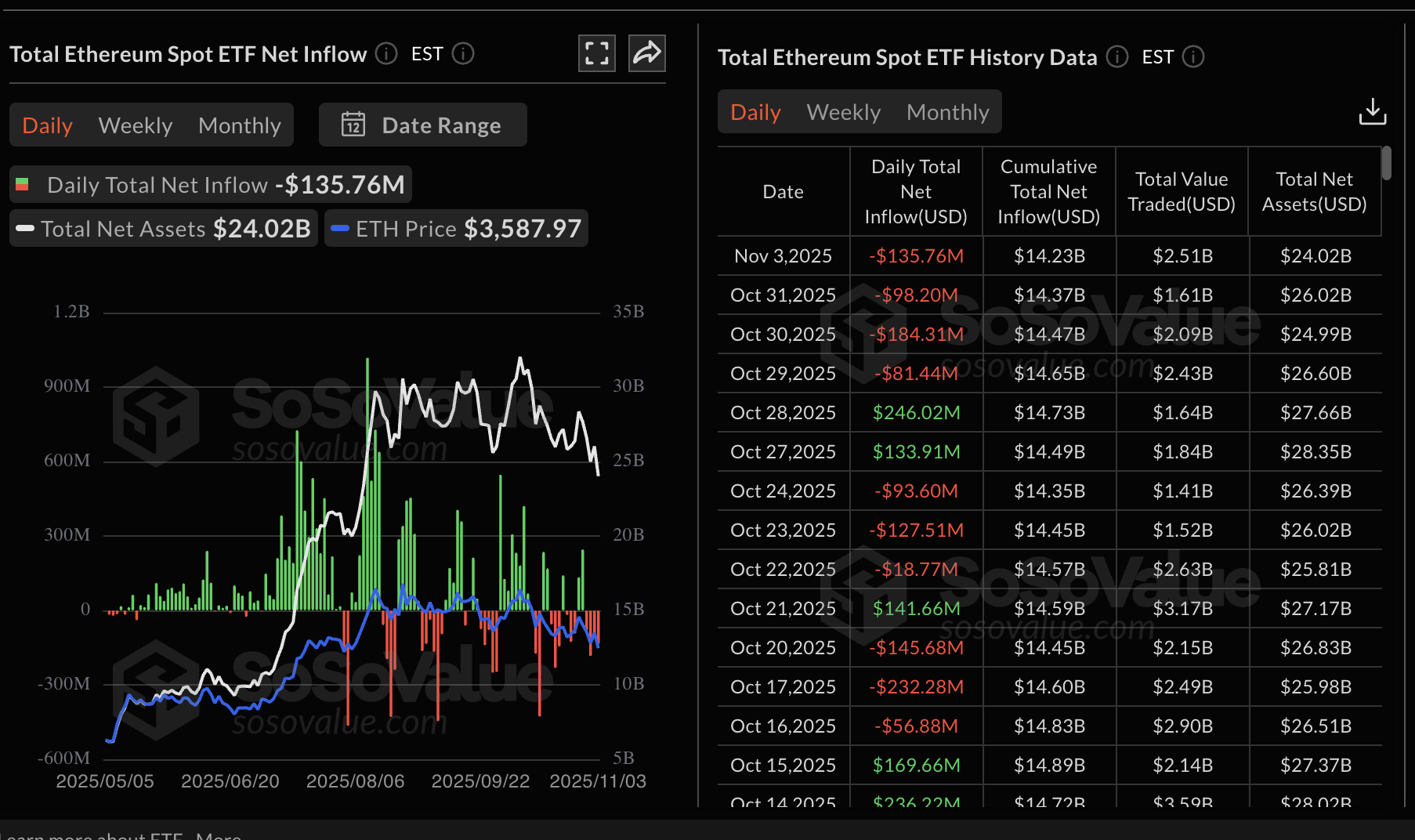
Task: Switch the chart to Monthly view
Action: point(240,125)
